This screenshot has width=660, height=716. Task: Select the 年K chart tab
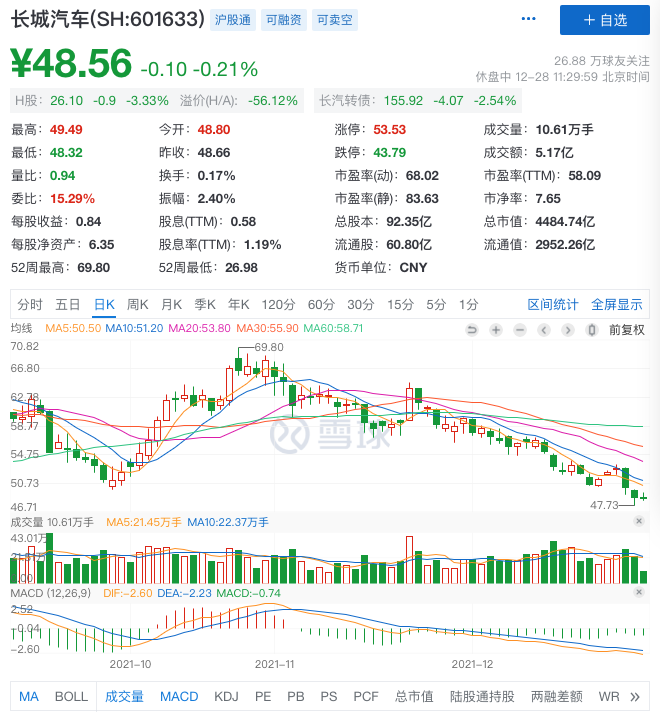pos(238,305)
